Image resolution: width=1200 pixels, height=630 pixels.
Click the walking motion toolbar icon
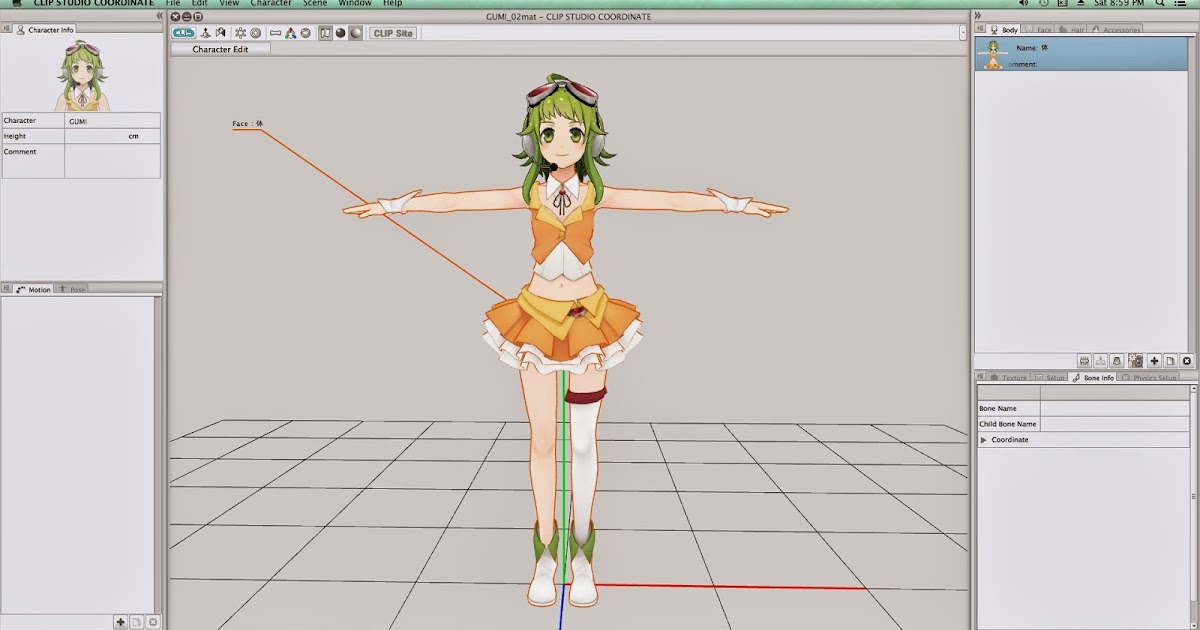pyautogui.click(x=220, y=33)
